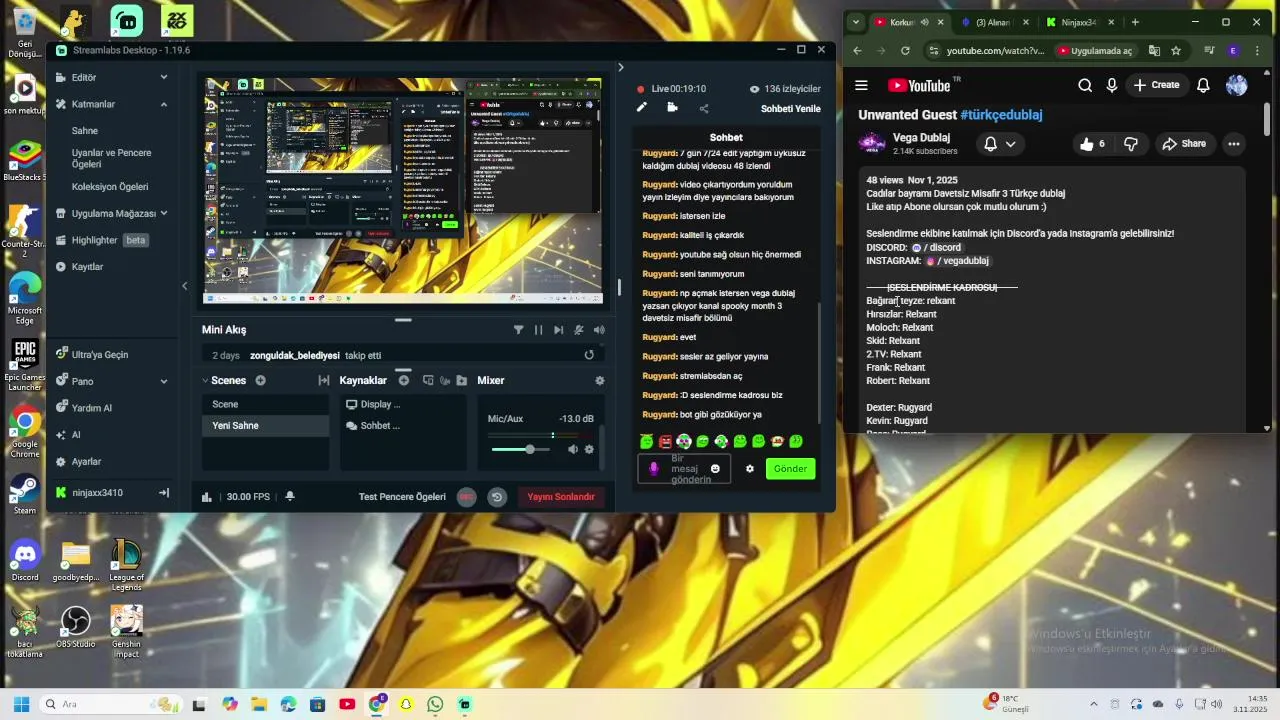The image size is (1280, 720).
Task: Click the notifications bell near 30.00 FPS
Action: click(290, 496)
